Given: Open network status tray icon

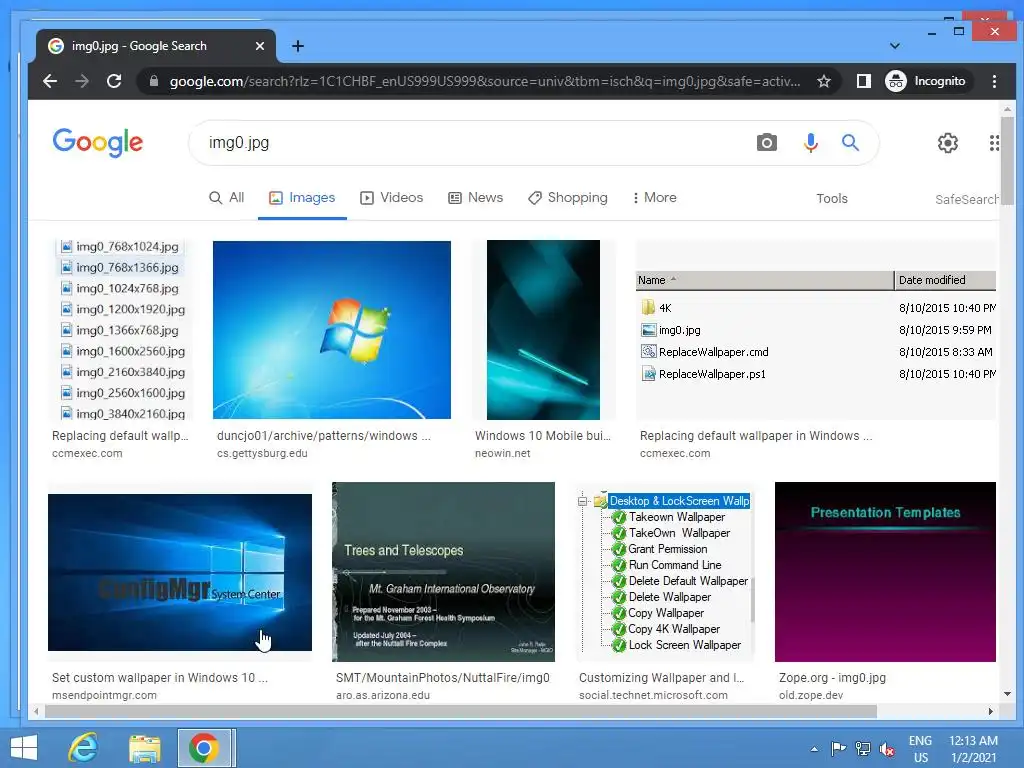Looking at the screenshot, I should tap(863, 749).
